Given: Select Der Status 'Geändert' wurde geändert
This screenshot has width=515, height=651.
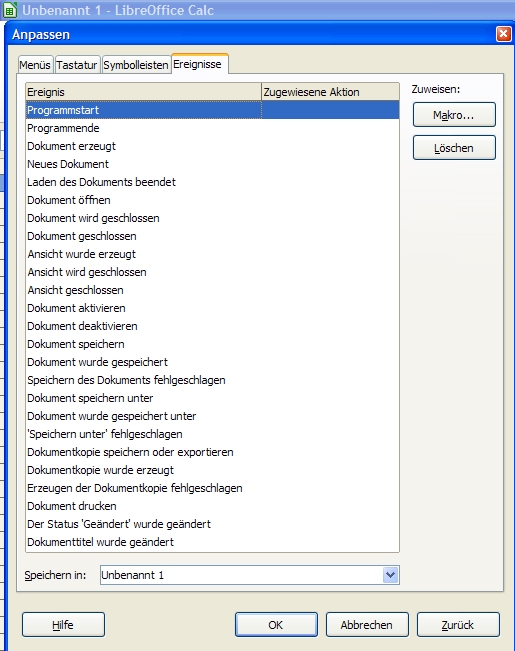Looking at the screenshot, I should pyautogui.click(x=212, y=524).
